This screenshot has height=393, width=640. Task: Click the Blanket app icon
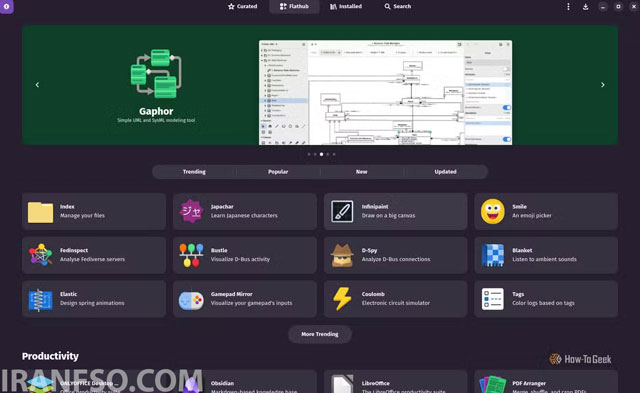tap(493, 255)
